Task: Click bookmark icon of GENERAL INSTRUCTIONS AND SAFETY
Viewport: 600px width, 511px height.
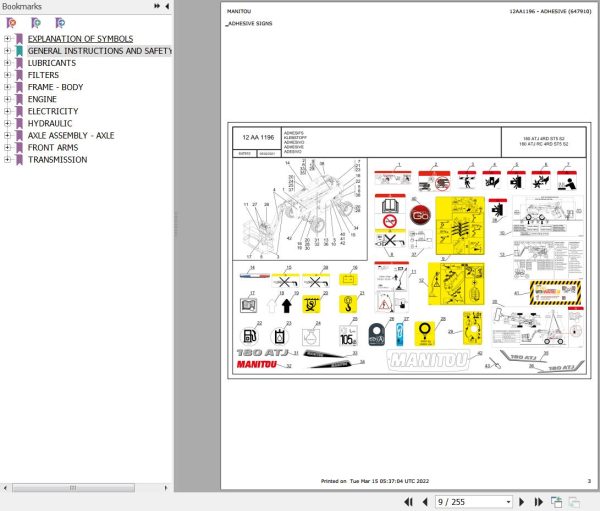Action: click(x=19, y=51)
